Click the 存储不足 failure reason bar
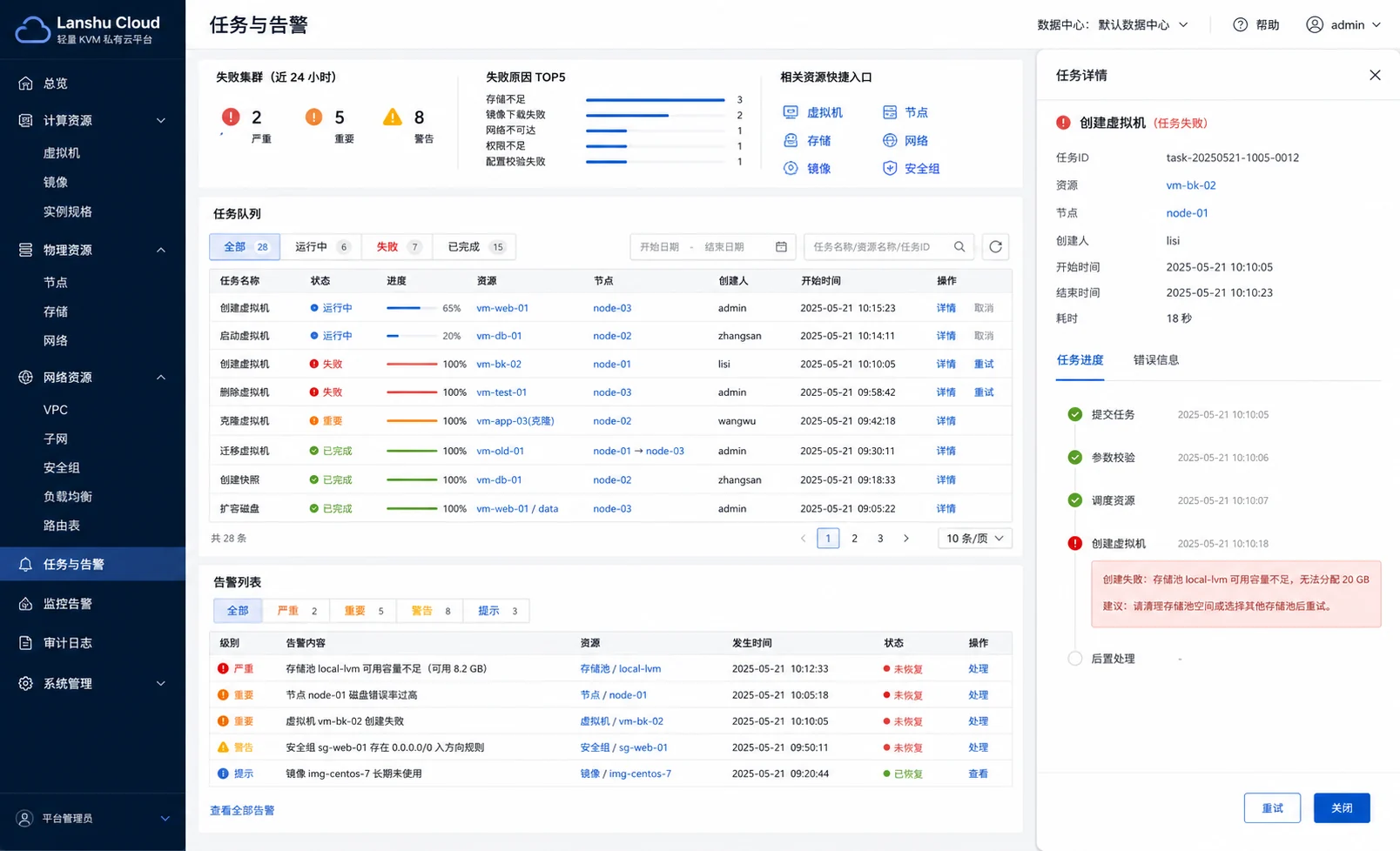 pyautogui.click(x=656, y=100)
